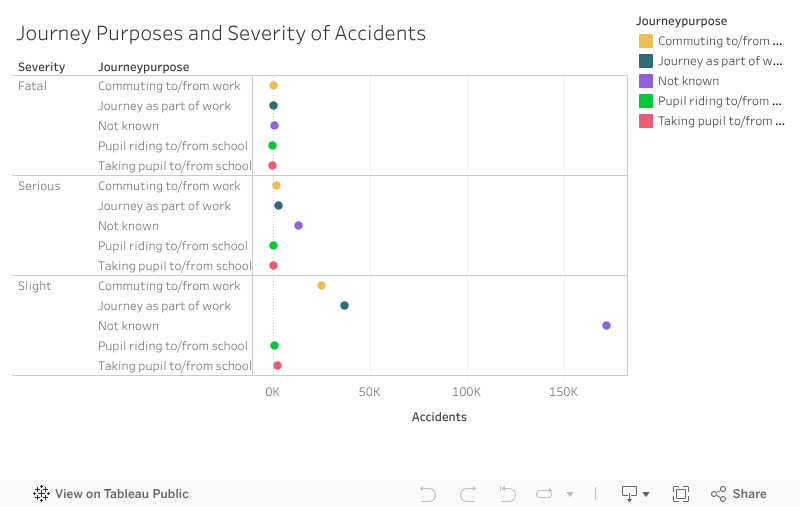Click the Refresh data icon
Viewport: 800px width, 507px height.
click(545, 494)
